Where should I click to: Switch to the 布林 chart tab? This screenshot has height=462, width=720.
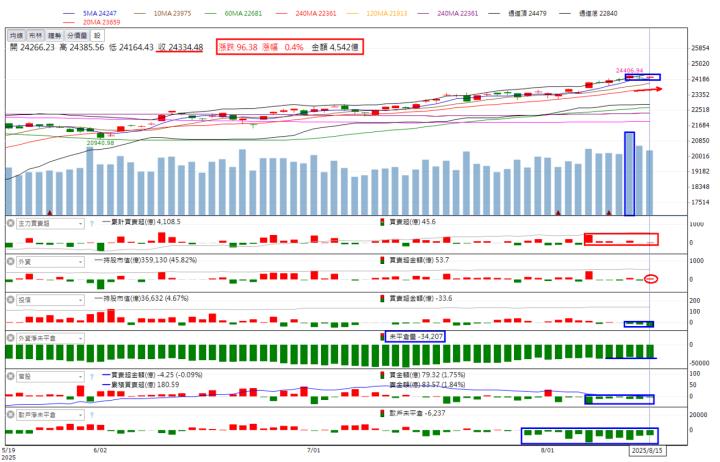[35, 35]
